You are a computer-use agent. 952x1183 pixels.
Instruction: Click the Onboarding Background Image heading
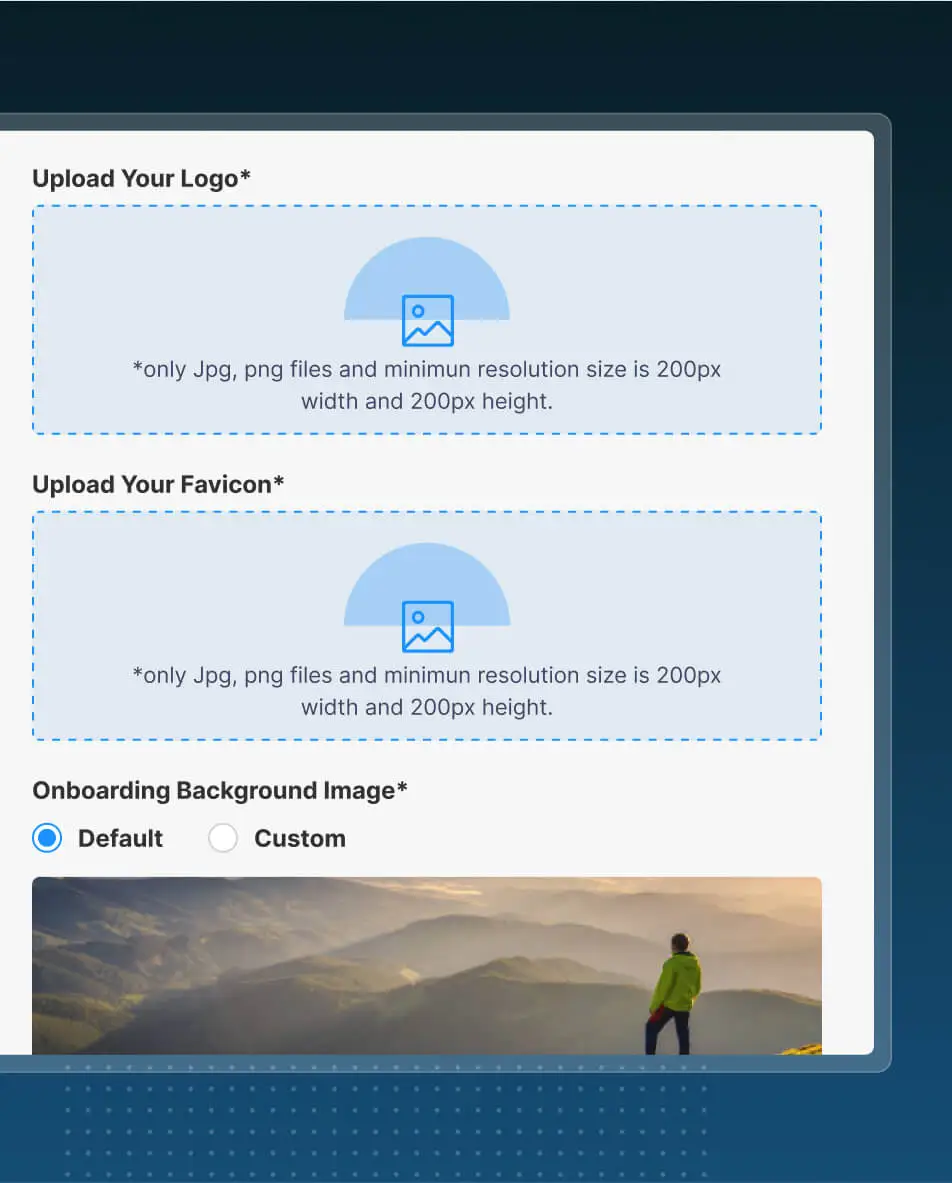pyautogui.click(x=220, y=791)
